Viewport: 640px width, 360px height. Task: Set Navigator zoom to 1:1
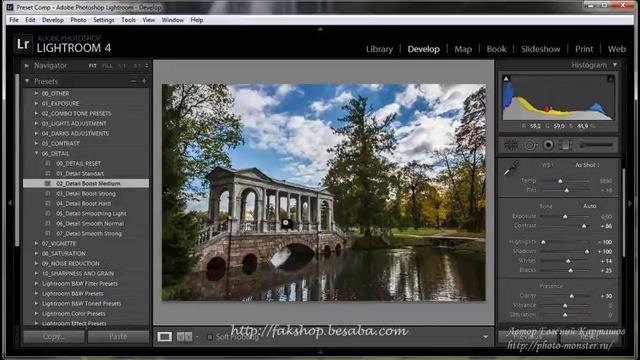[x=122, y=66]
